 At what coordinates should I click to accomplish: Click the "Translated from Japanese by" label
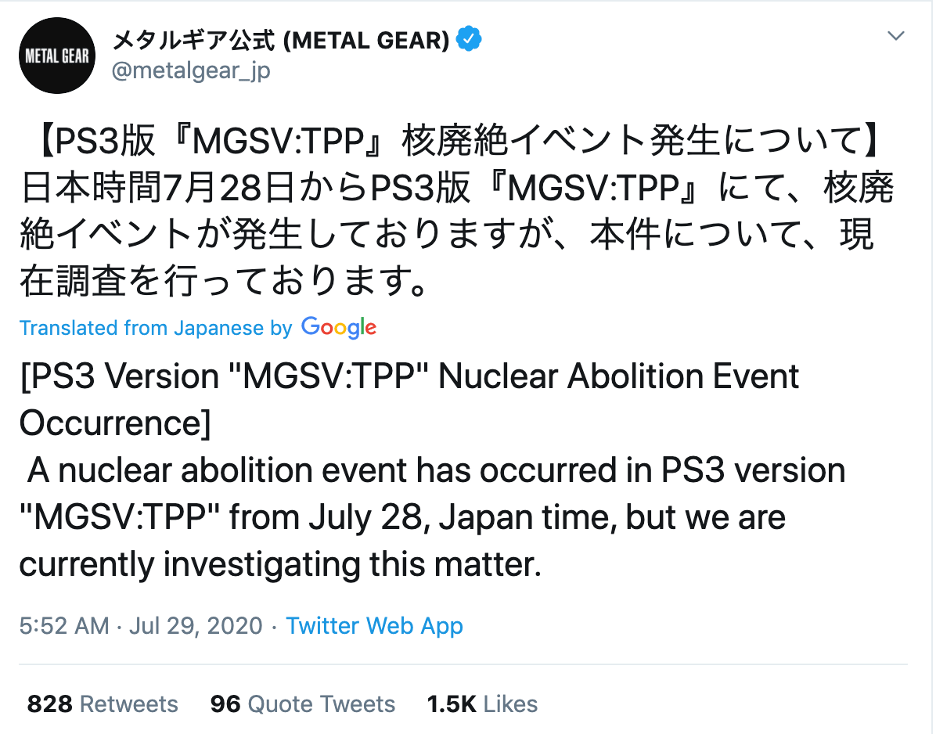pos(155,328)
